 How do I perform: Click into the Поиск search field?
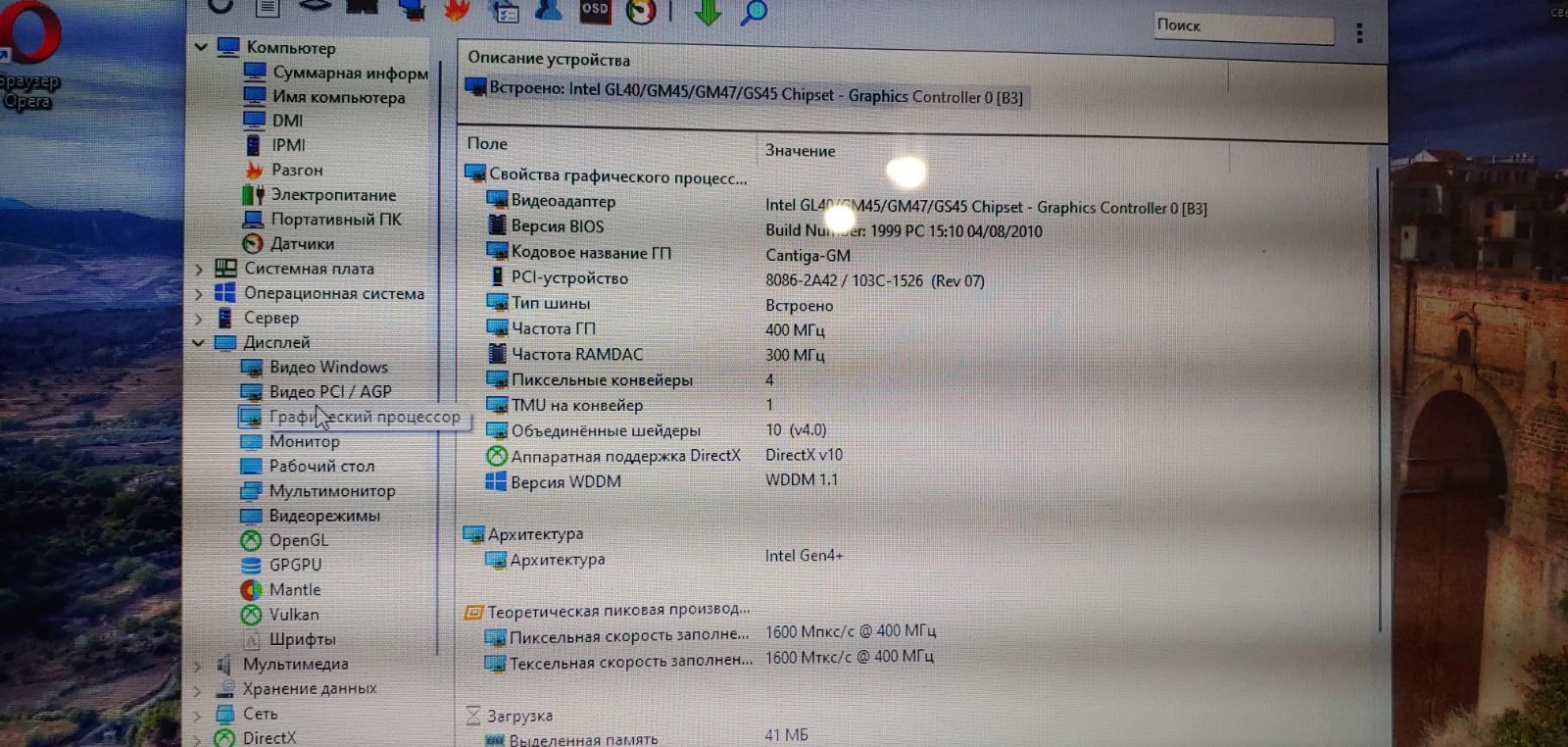[x=1243, y=27]
